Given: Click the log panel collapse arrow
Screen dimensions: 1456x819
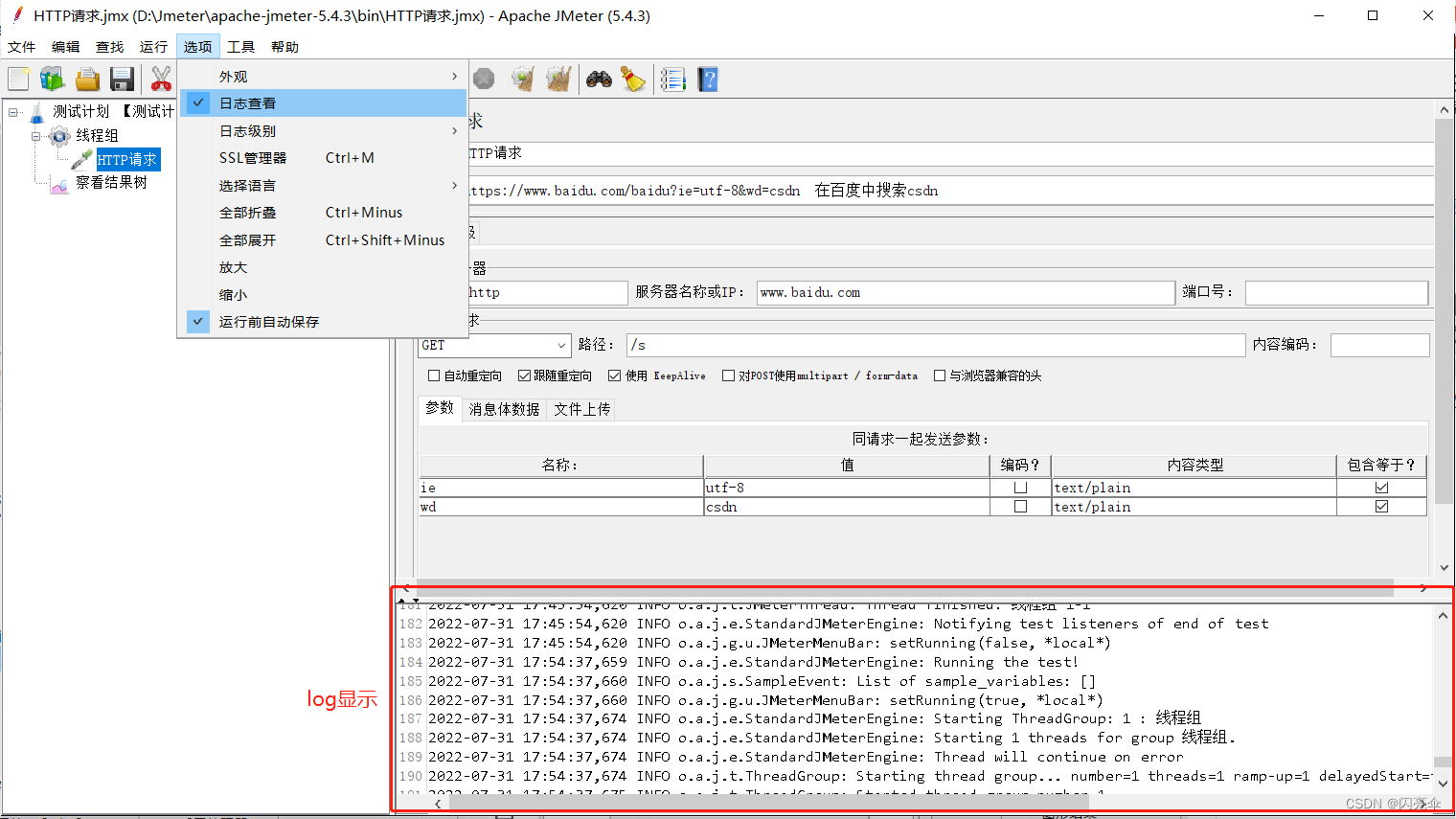Looking at the screenshot, I should (x=415, y=600).
